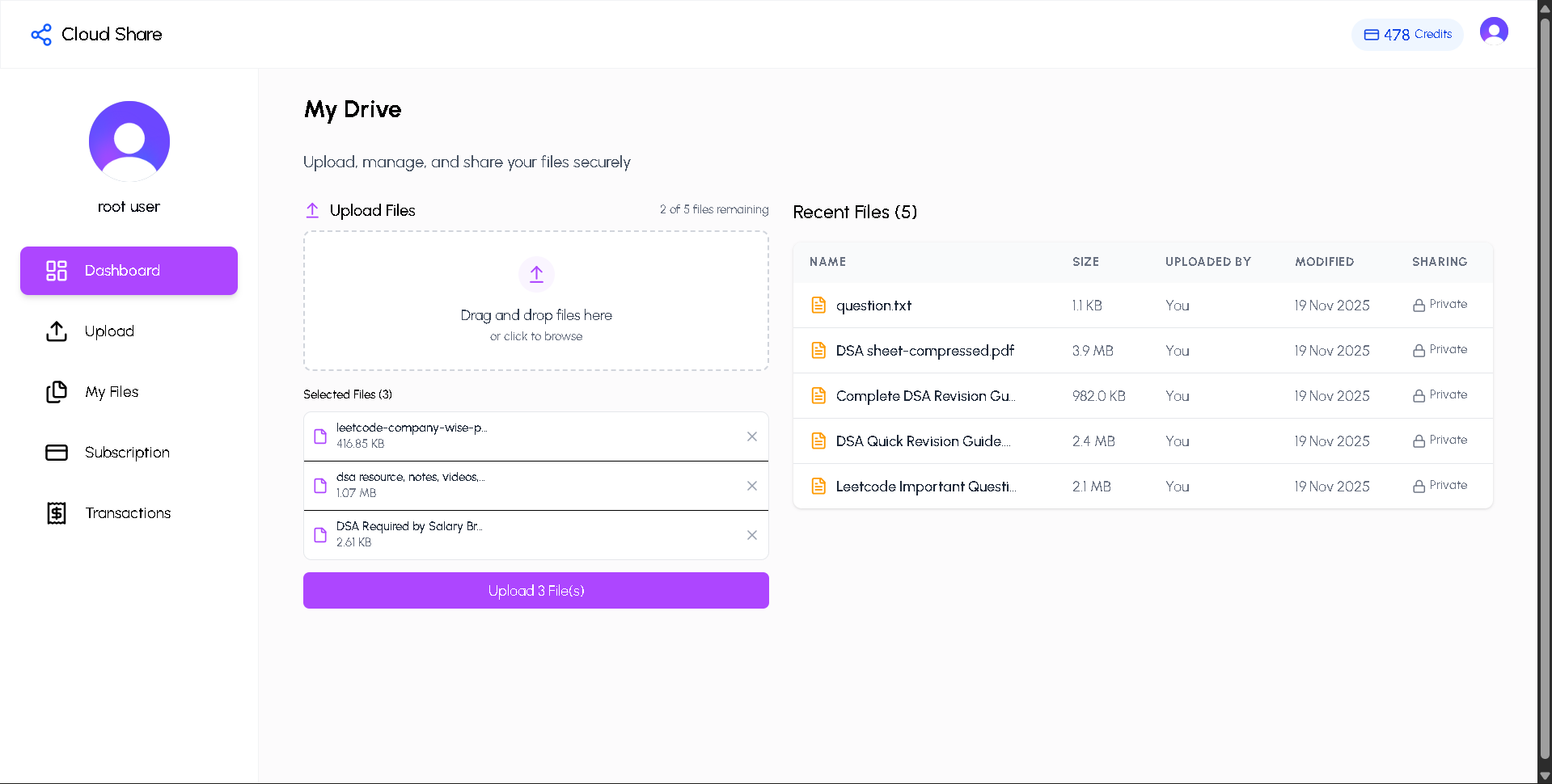This screenshot has width=1552, height=784.
Task: Go to Upload in the sidebar
Action: pyautogui.click(x=129, y=331)
